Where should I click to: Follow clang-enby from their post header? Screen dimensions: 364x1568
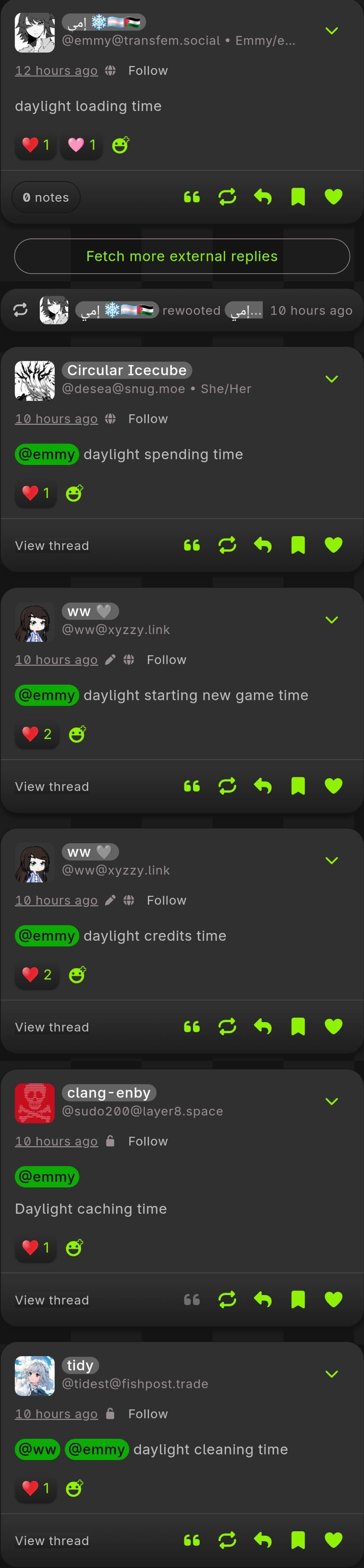[148, 1141]
